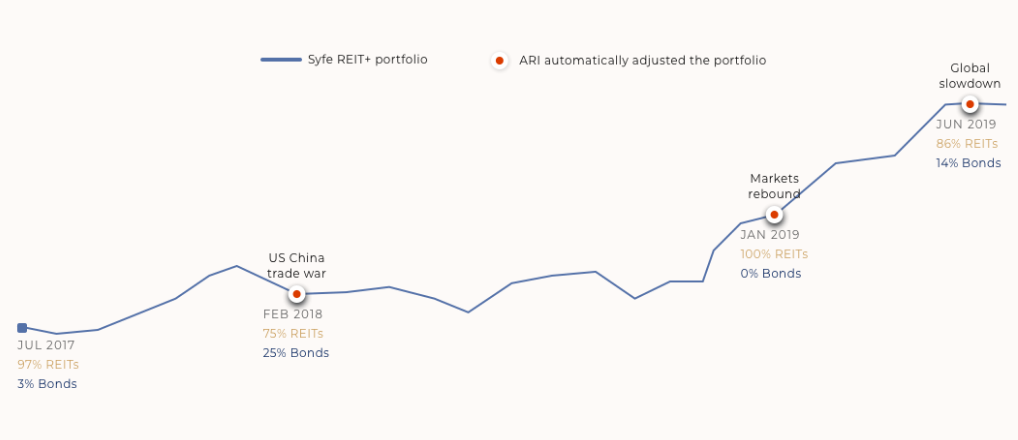Screen dimensions: 1018x440
Task: Click the 86% REITs allocation text
Action: (x=967, y=144)
